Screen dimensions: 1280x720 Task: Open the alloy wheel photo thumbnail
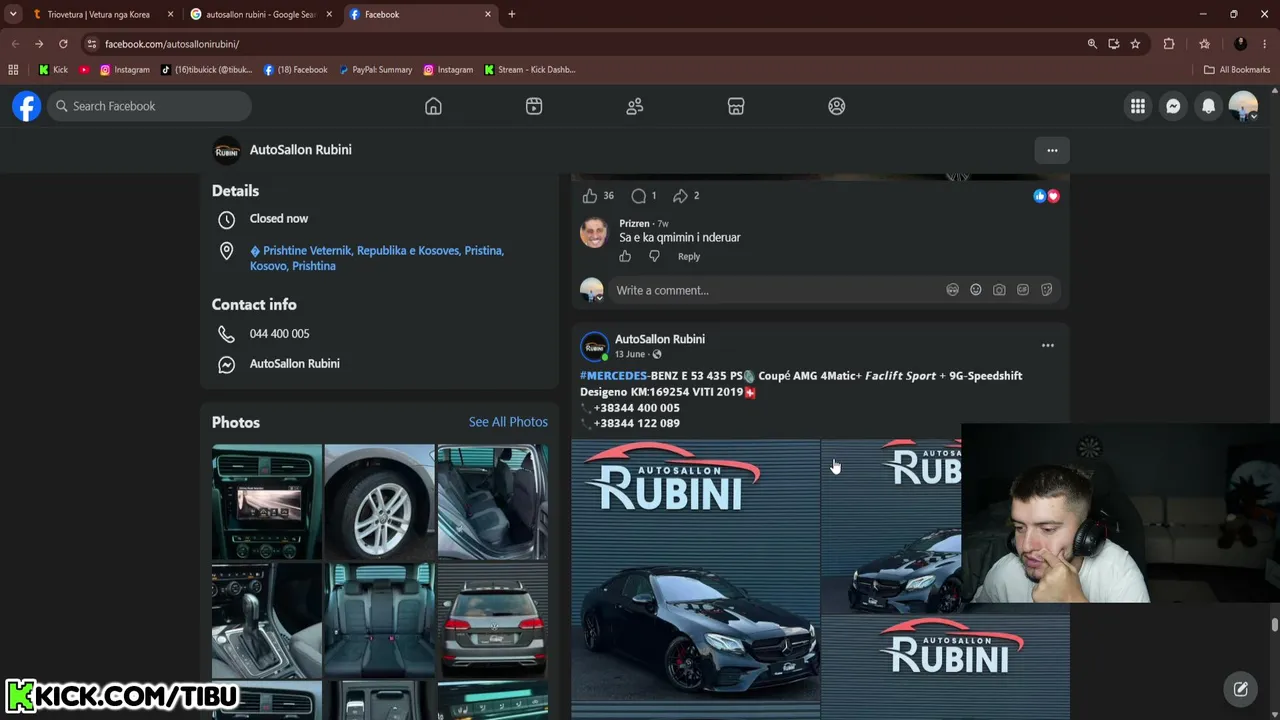tap(380, 502)
